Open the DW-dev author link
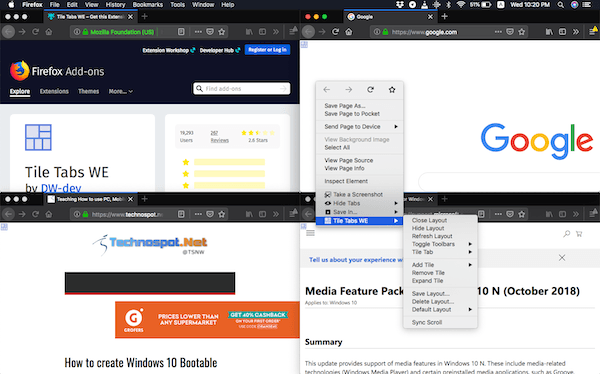The width and height of the screenshot is (600, 374). coord(61,188)
